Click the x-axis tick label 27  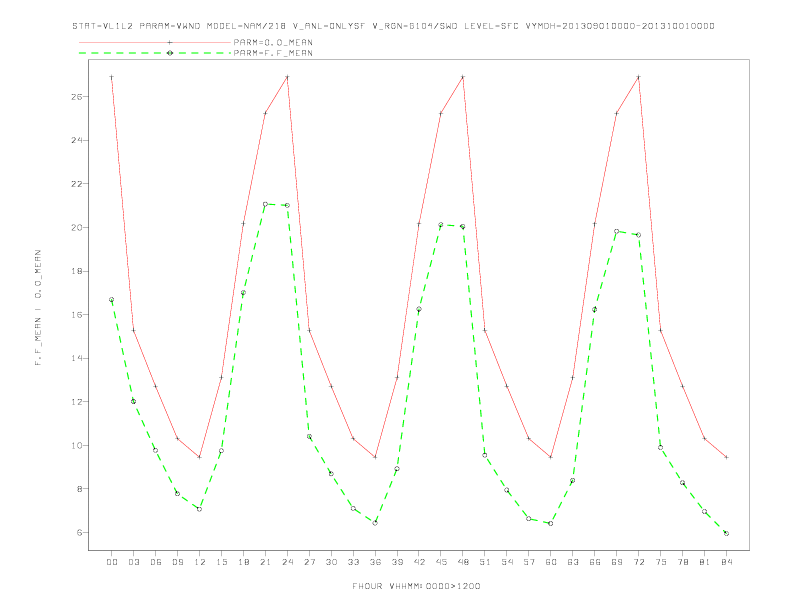pos(309,562)
